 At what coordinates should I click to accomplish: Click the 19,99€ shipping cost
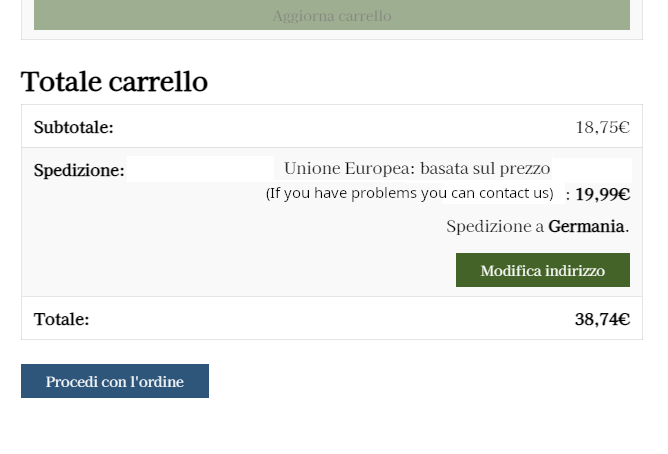click(603, 194)
